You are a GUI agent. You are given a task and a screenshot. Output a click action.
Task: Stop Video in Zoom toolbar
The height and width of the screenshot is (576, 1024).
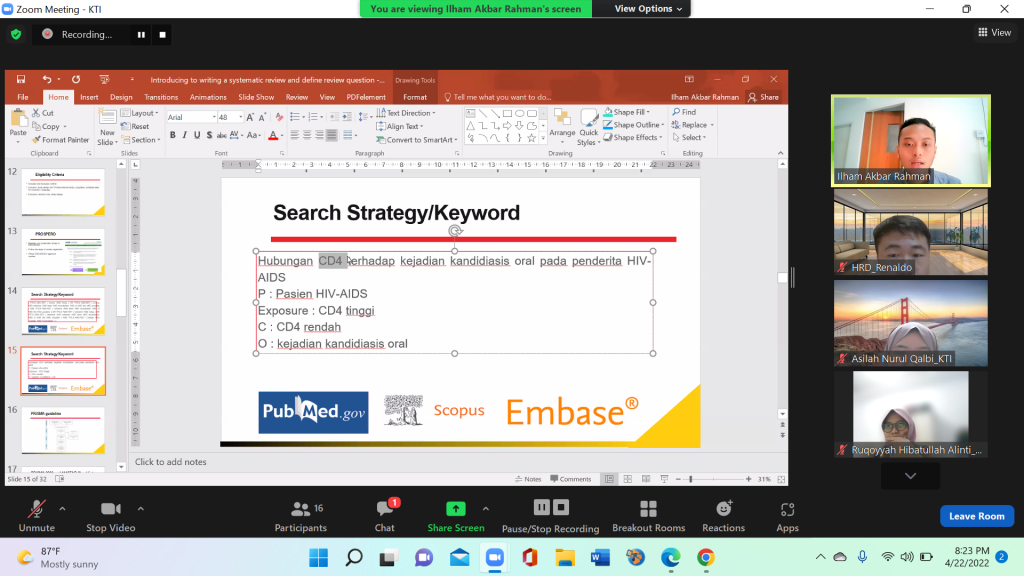[110, 516]
